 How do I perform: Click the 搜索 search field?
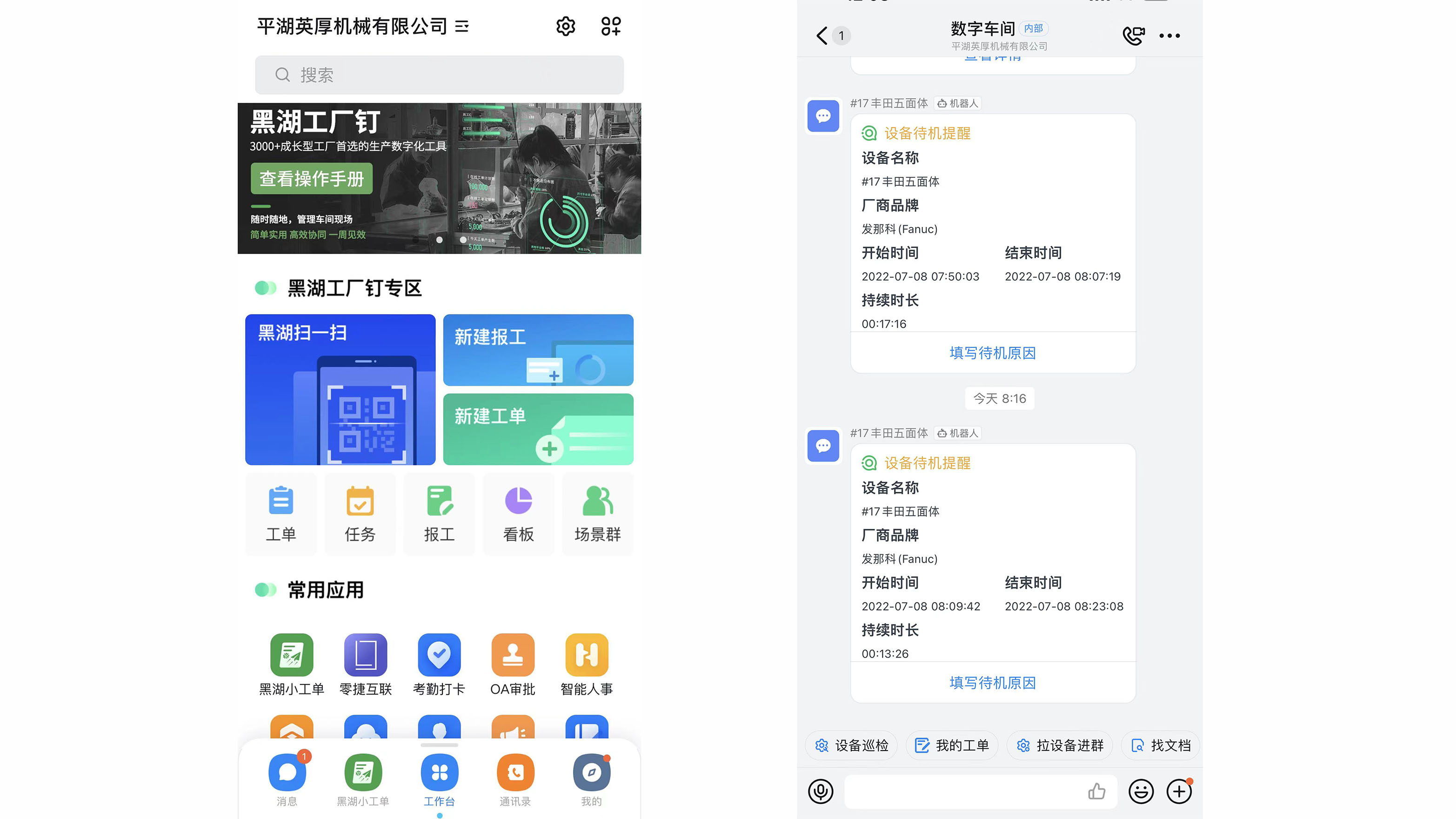439,74
